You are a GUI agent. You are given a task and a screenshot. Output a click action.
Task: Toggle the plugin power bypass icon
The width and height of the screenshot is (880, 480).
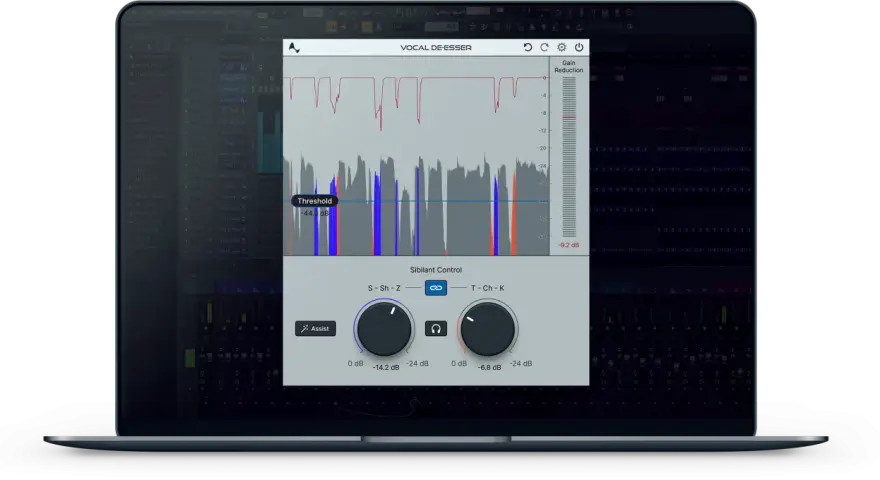[579, 48]
